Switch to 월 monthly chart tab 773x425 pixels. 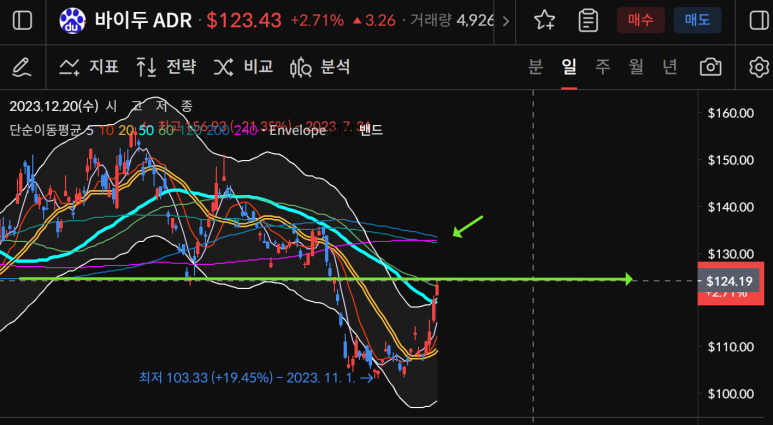(x=636, y=67)
